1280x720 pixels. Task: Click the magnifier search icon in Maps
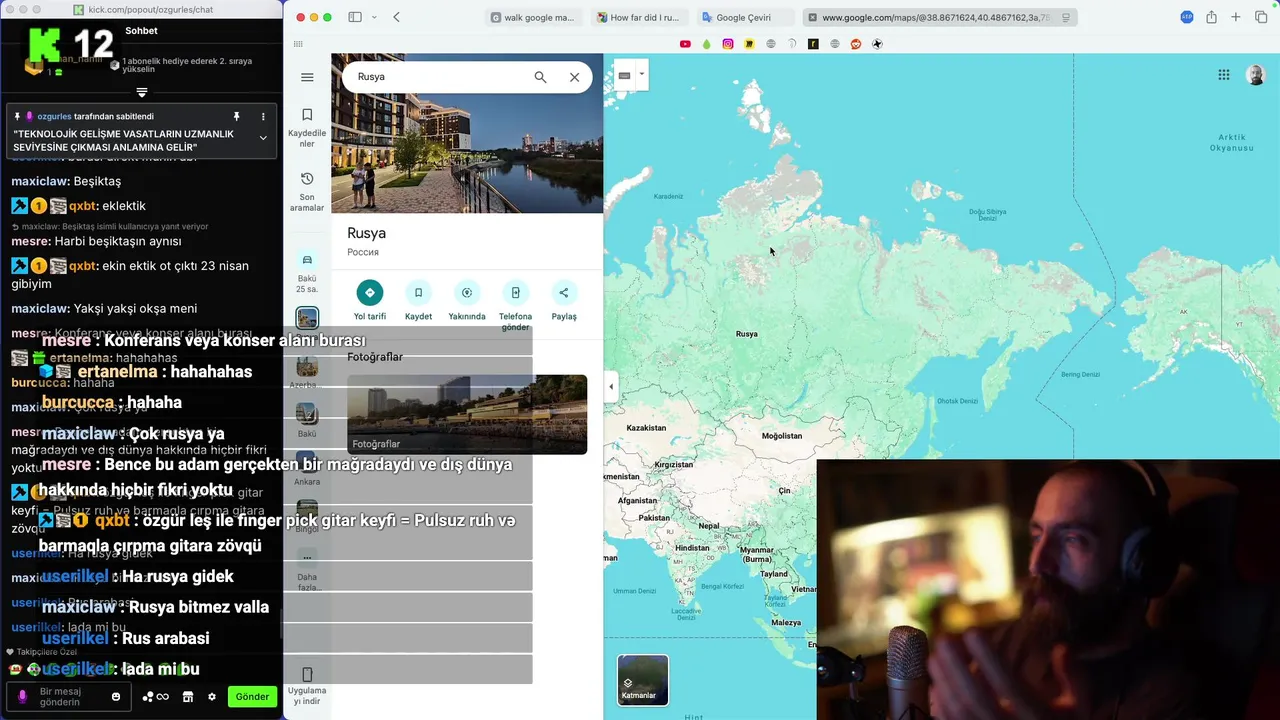(x=540, y=77)
